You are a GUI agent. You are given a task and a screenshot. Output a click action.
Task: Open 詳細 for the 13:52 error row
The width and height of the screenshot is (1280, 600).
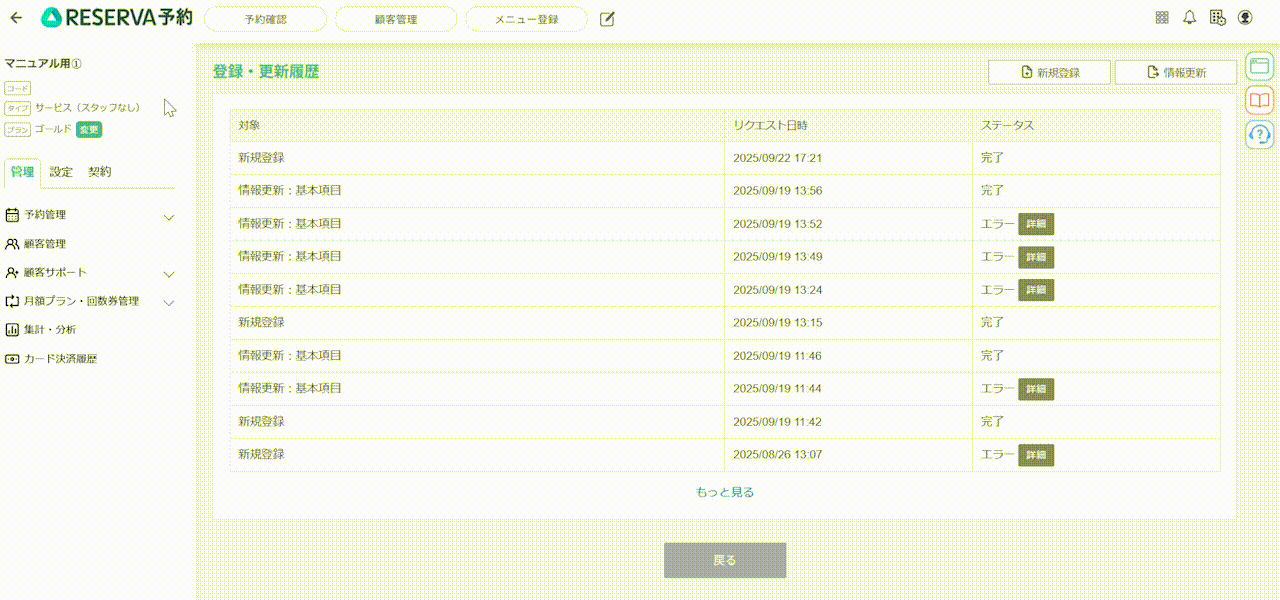point(1036,224)
